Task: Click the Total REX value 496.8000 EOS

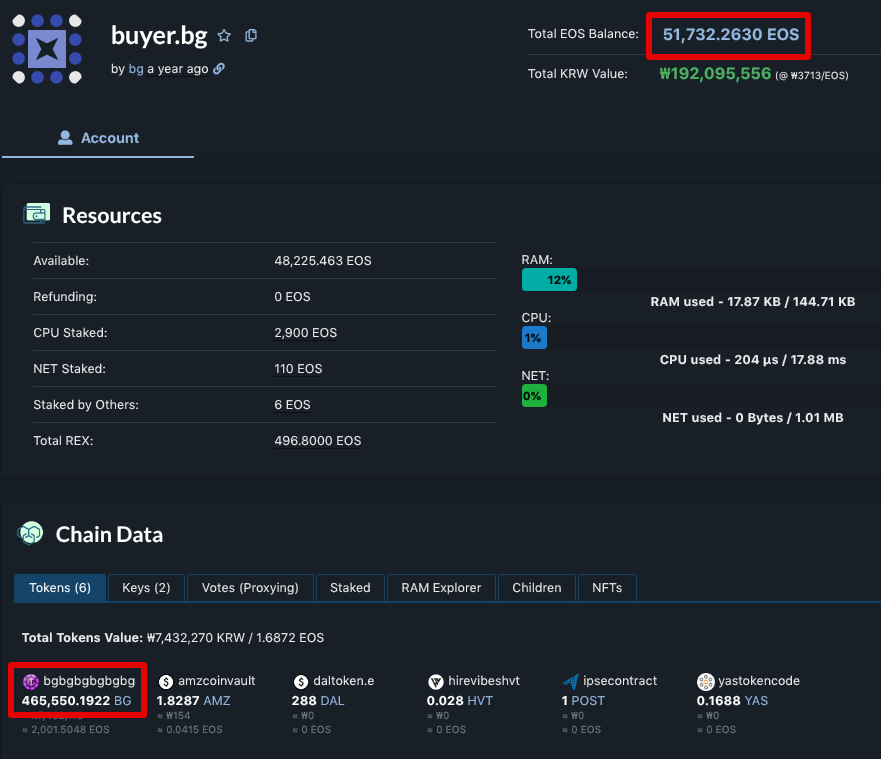Action: coord(318,440)
